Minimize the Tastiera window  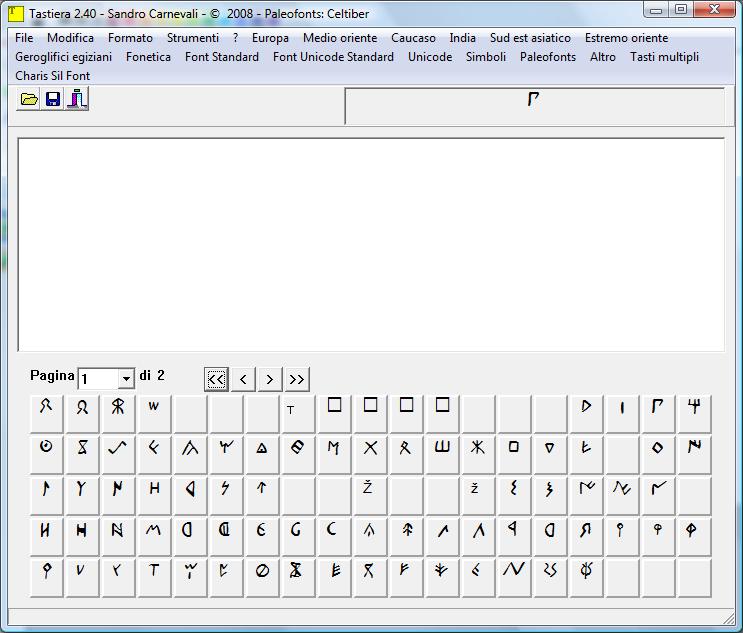656,10
